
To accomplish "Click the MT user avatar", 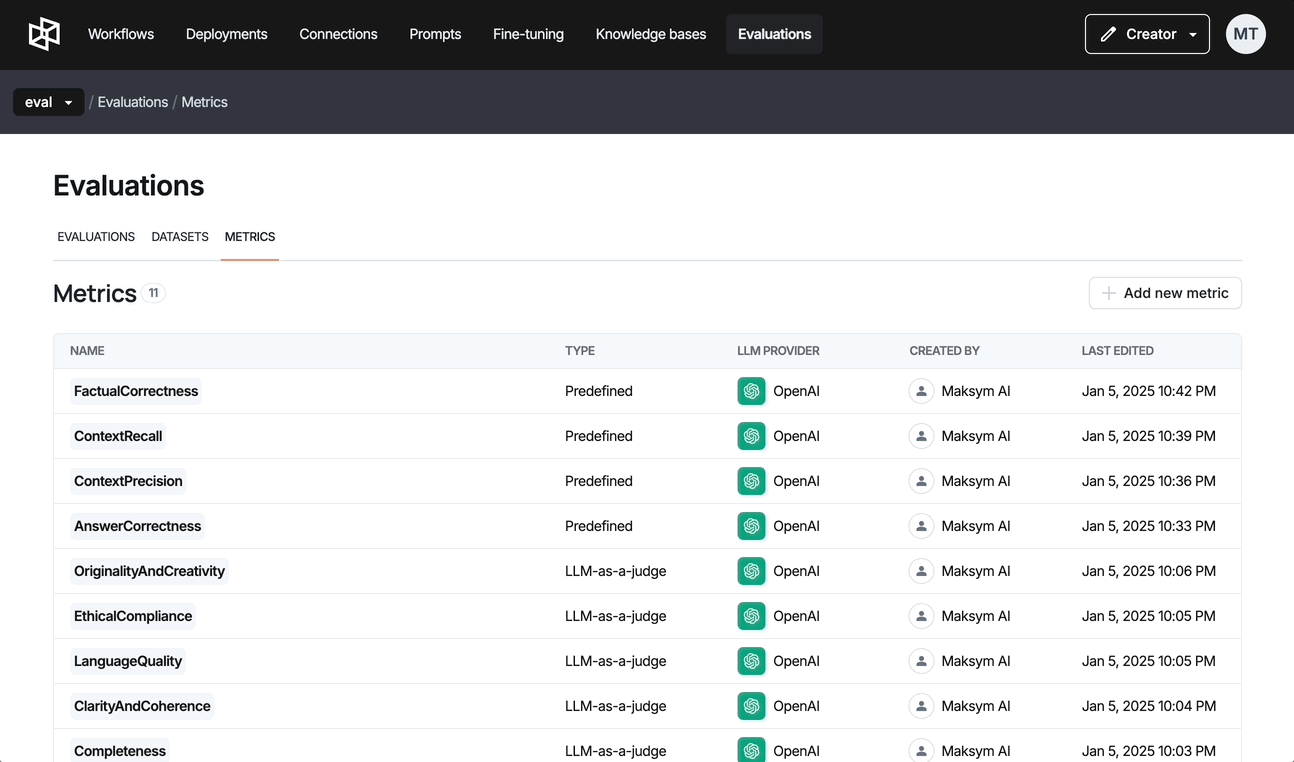I will coord(1245,34).
